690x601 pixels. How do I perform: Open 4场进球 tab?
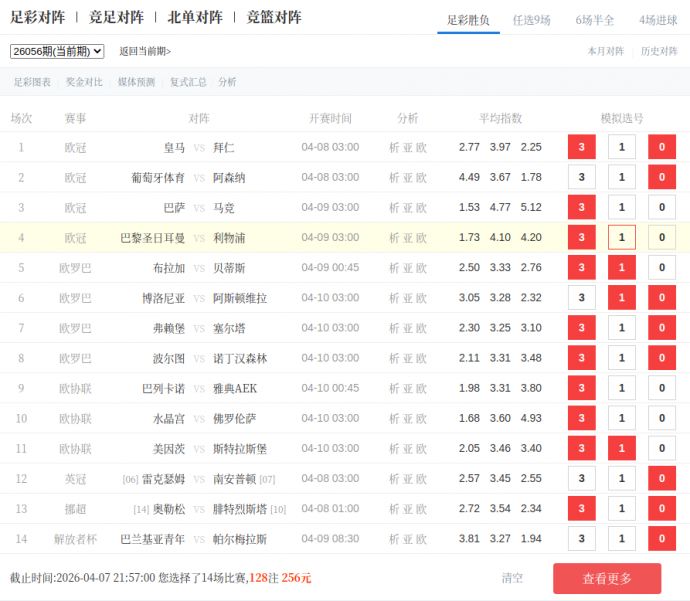click(658, 20)
